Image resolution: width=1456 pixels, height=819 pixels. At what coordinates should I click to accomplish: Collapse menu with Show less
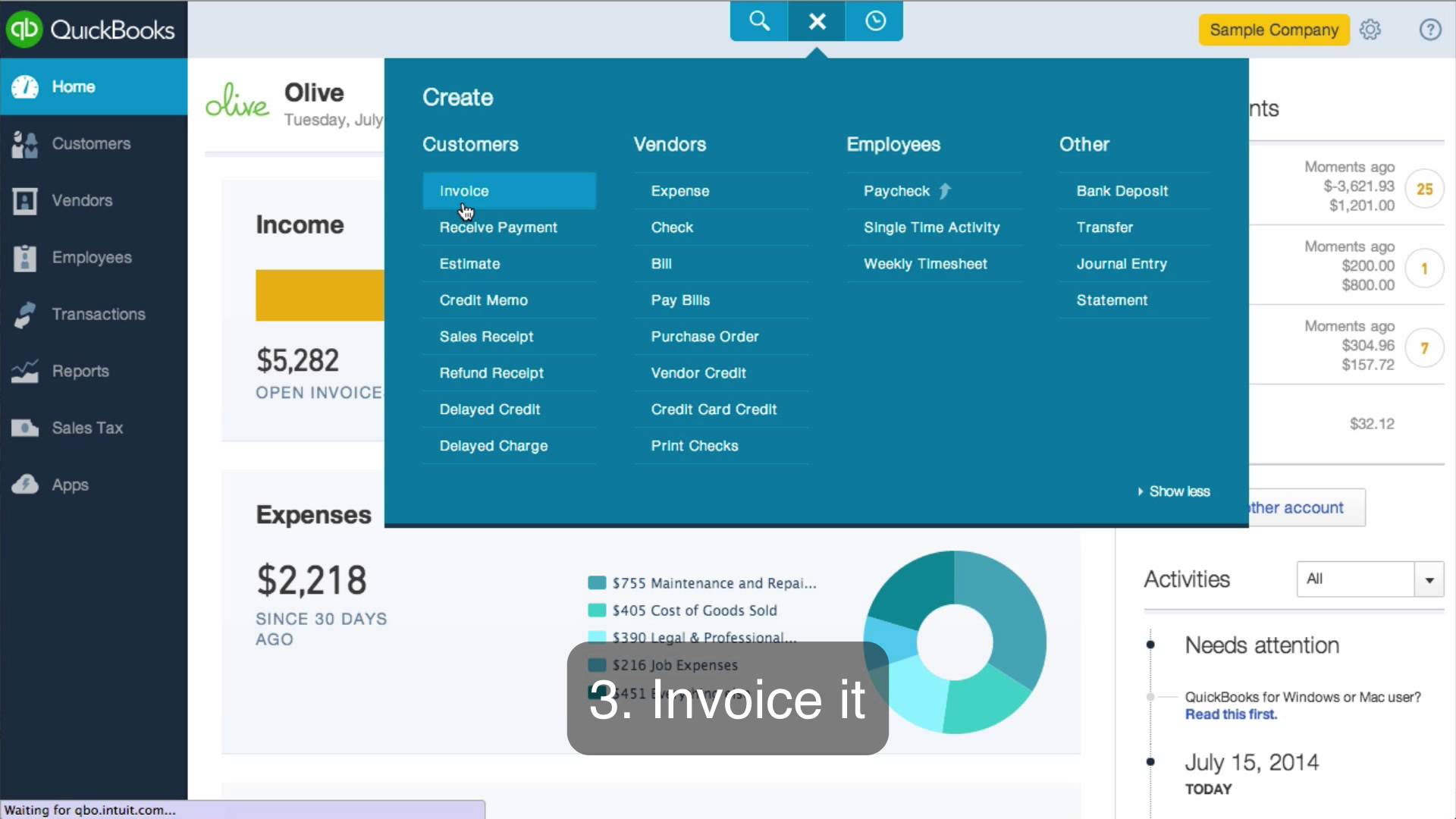click(1174, 491)
